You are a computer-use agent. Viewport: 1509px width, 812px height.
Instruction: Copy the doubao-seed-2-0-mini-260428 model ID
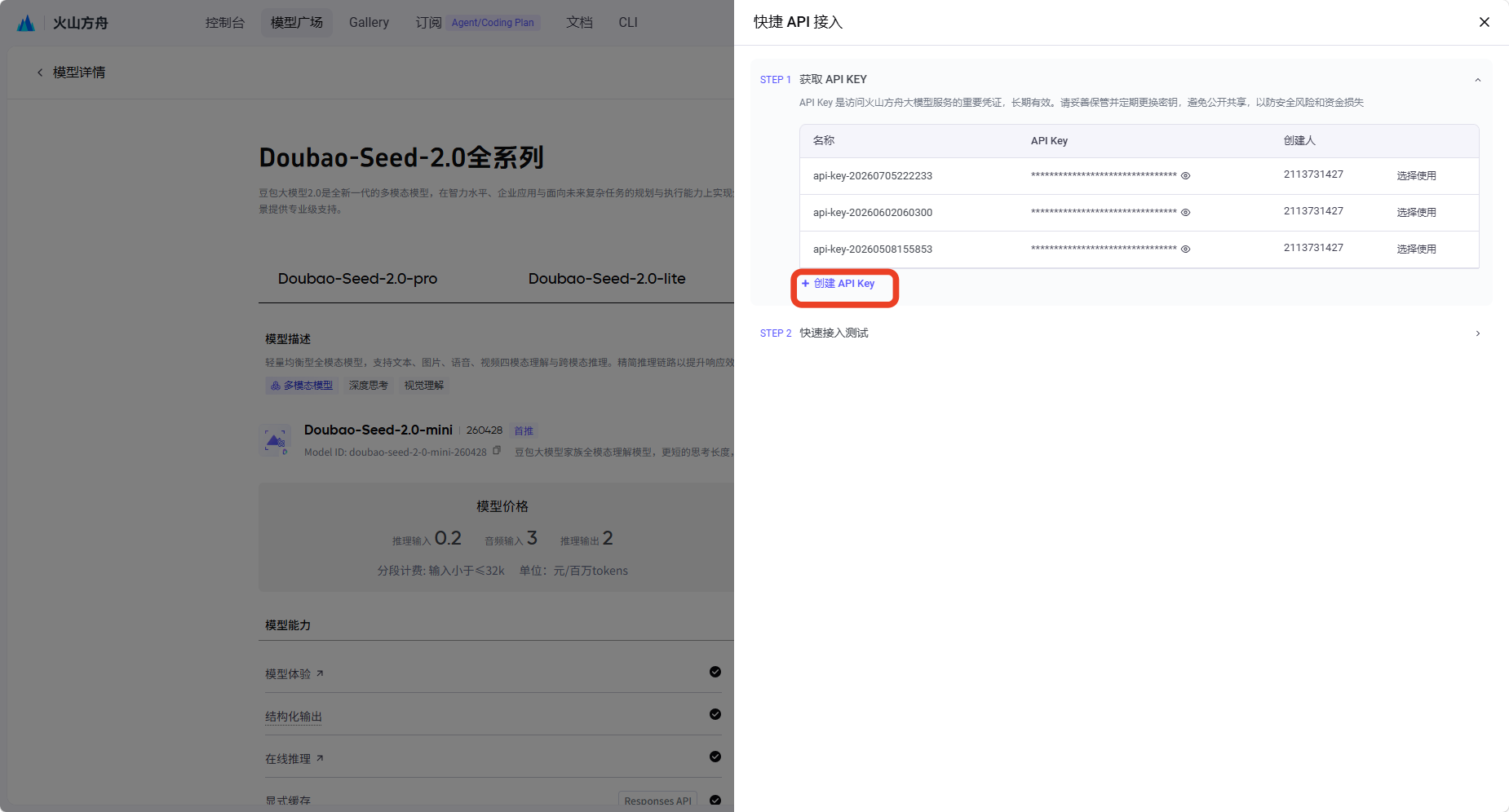[497, 451]
